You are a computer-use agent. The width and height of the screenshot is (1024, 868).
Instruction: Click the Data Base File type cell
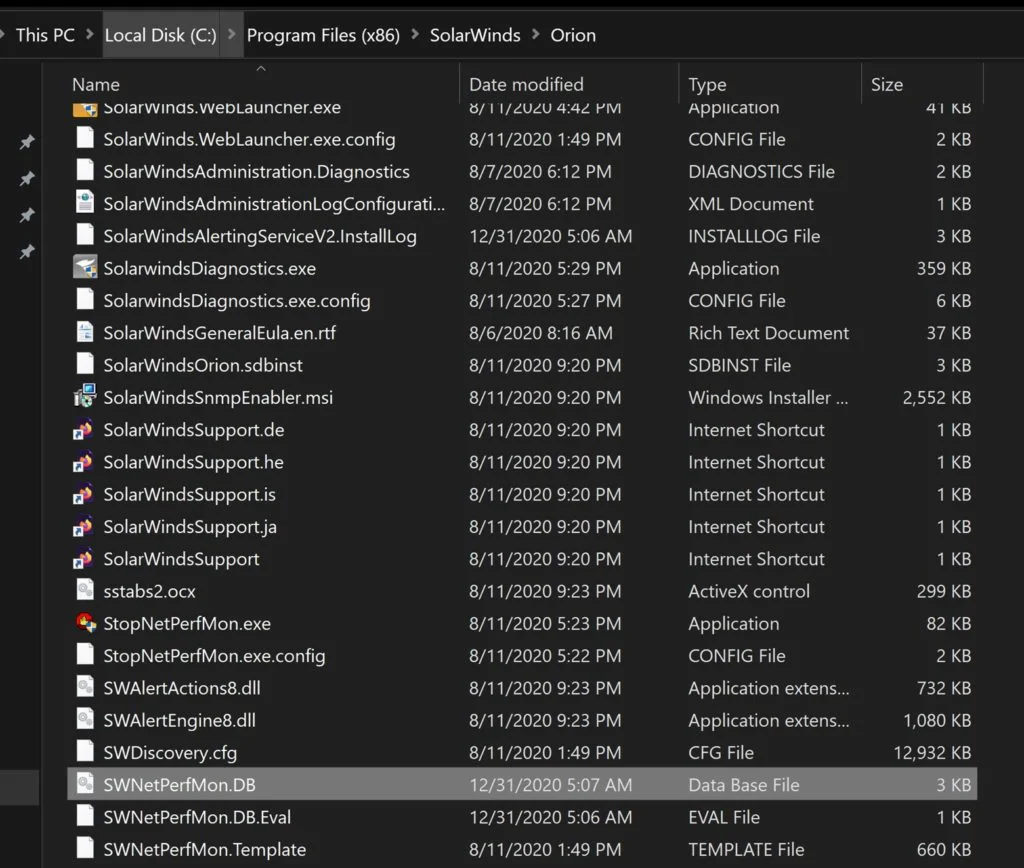744,785
